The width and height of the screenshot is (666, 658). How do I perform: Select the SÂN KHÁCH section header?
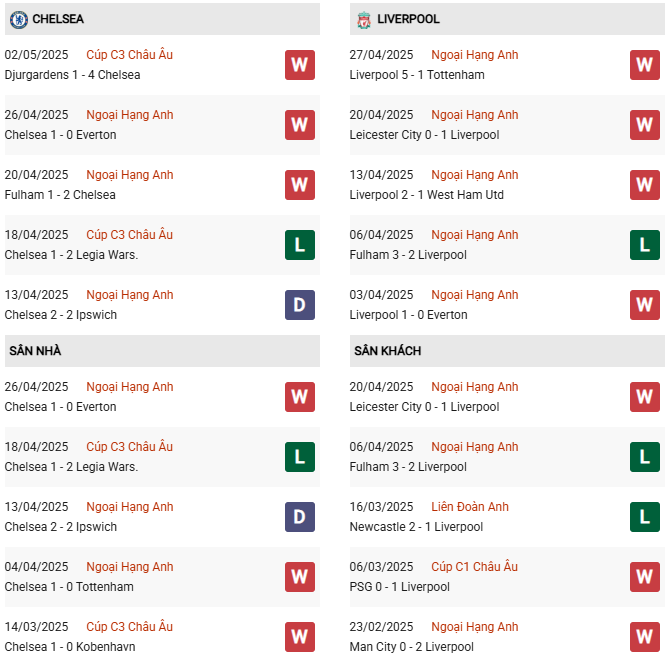click(x=507, y=351)
